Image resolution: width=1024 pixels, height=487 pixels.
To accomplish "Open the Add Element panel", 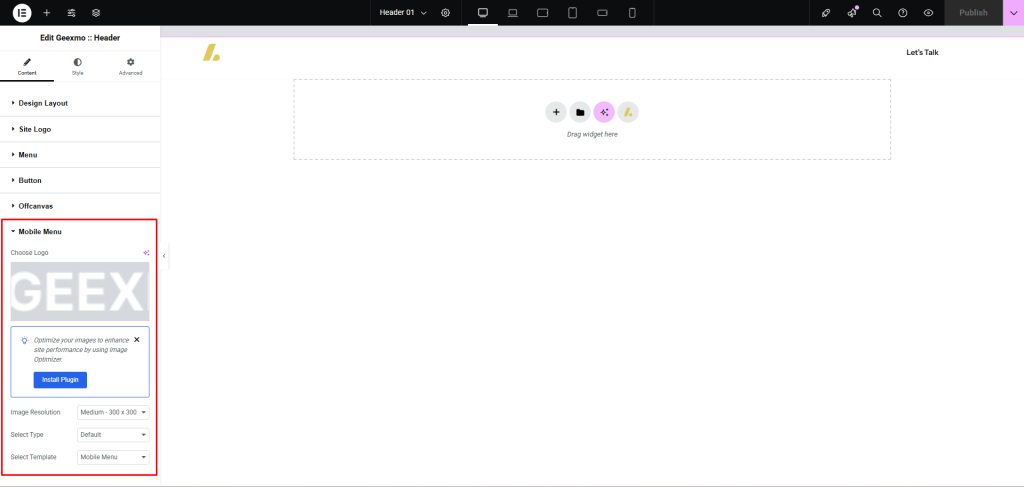I will coord(47,13).
